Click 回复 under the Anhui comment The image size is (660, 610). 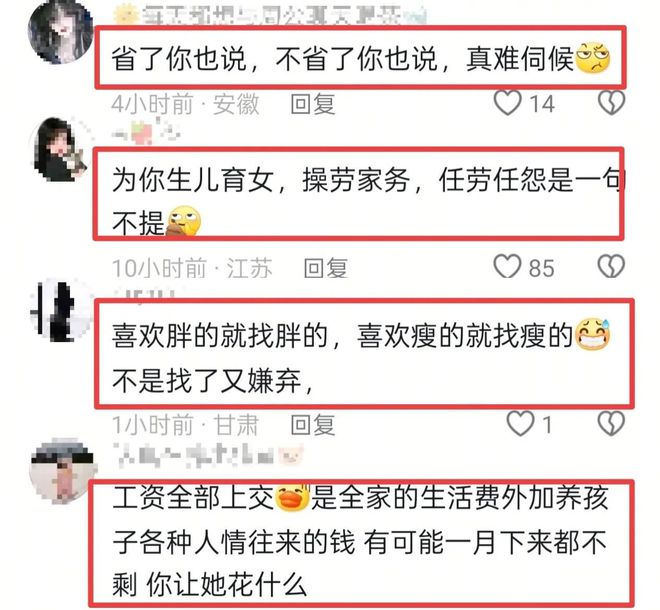[313, 104]
